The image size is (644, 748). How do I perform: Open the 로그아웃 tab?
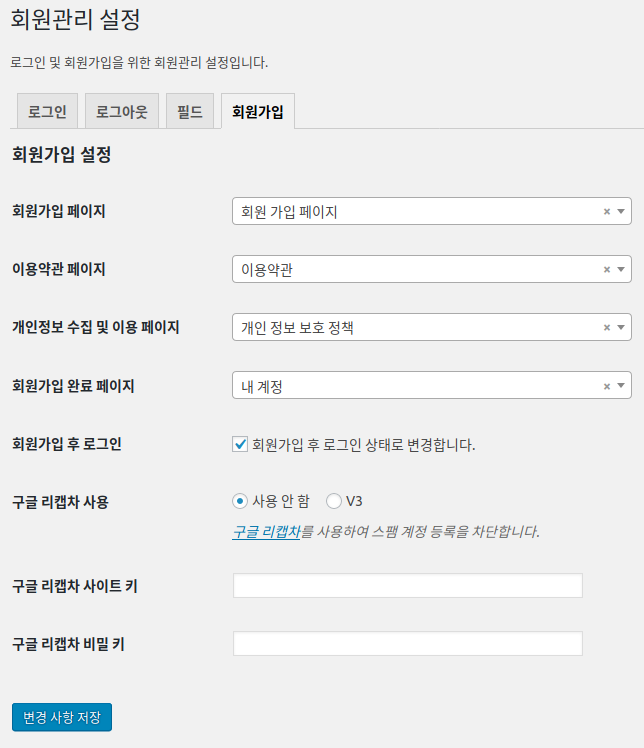pos(121,112)
